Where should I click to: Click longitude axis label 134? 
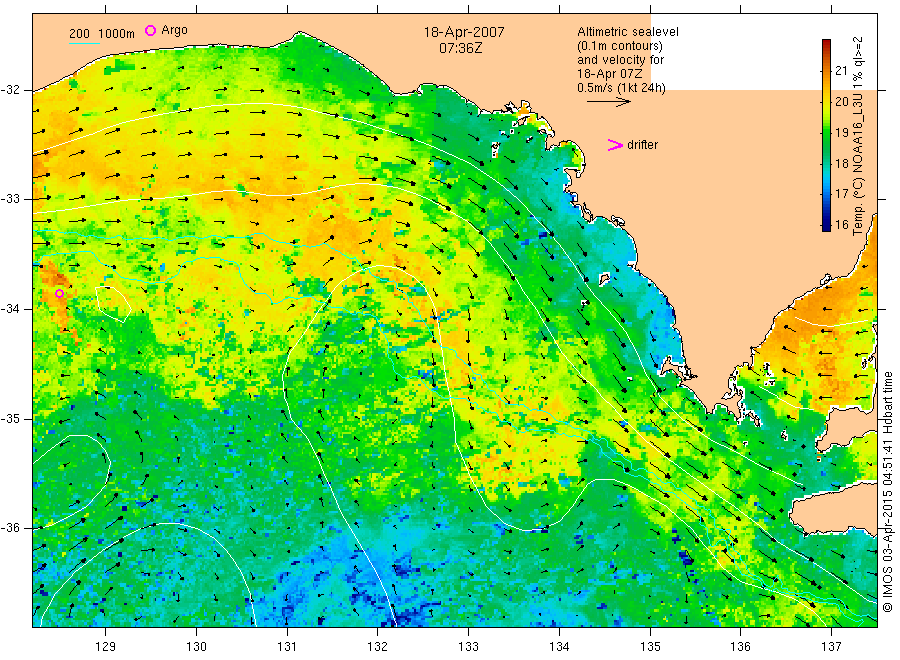(x=559, y=646)
